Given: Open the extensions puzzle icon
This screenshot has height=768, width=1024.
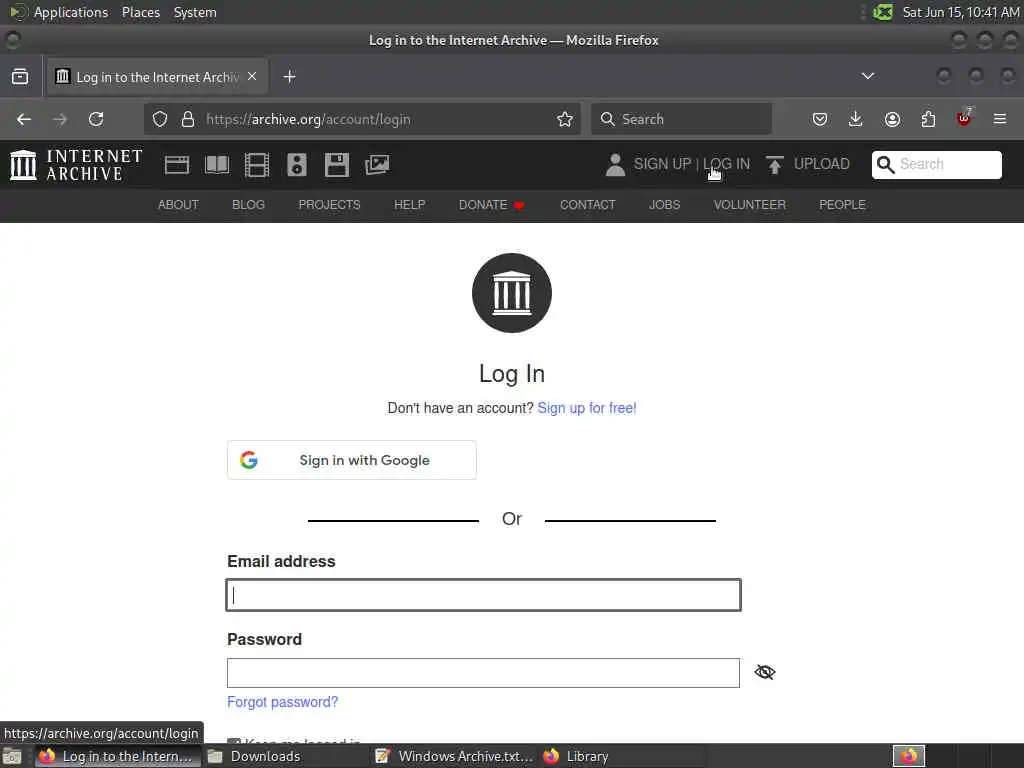Looking at the screenshot, I should (x=928, y=119).
